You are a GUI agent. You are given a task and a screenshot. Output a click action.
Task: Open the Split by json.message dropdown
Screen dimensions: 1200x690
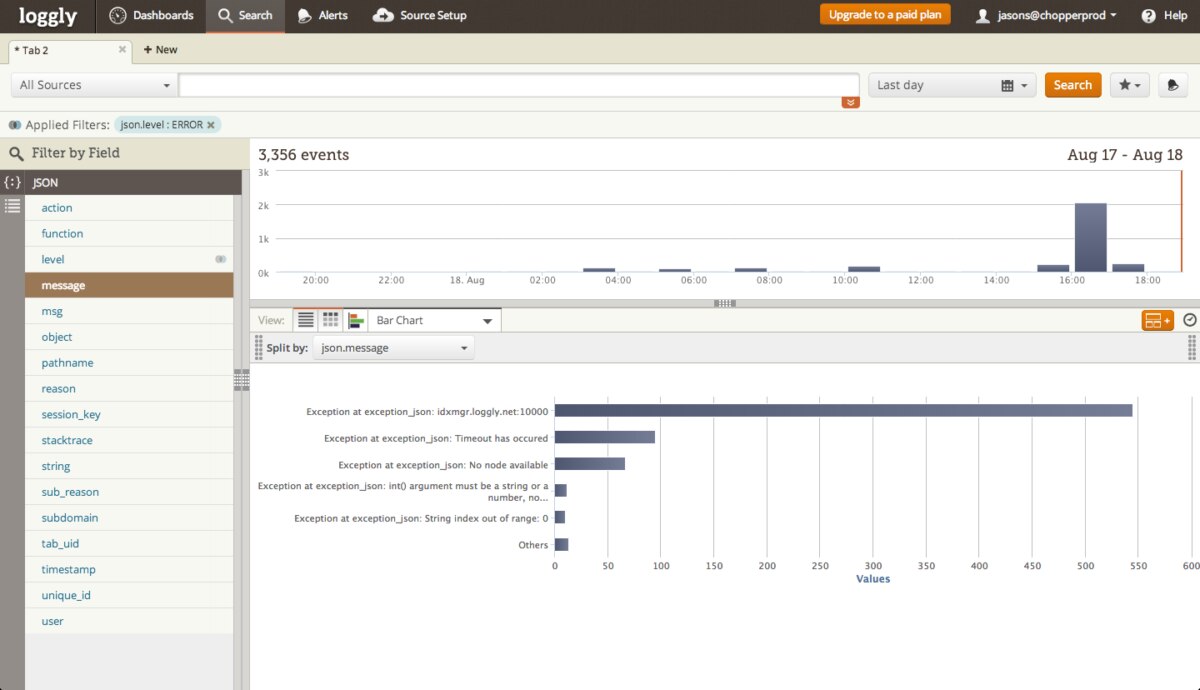tap(392, 347)
